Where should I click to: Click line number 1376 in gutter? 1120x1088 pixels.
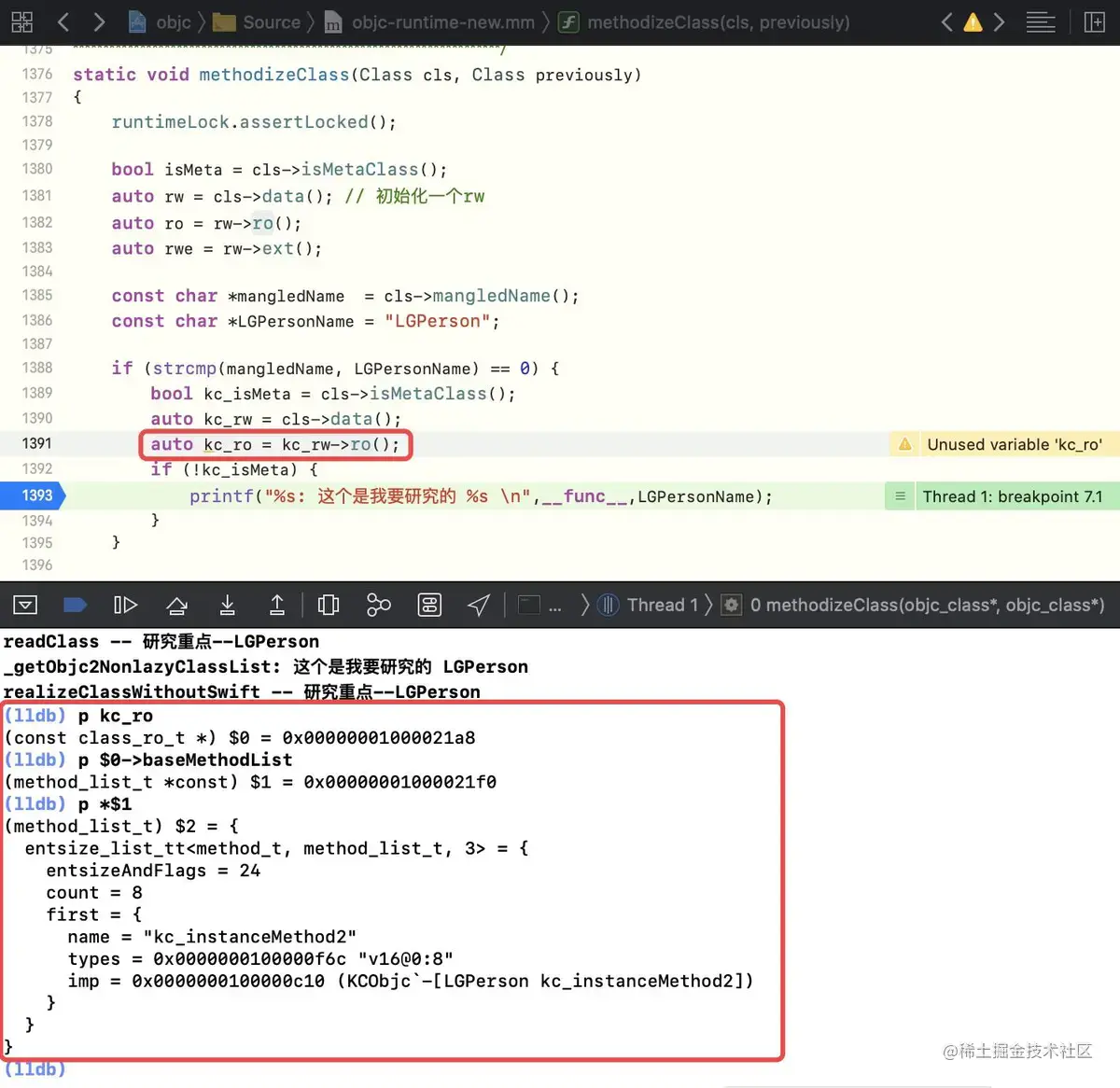[x=37, y=74]
